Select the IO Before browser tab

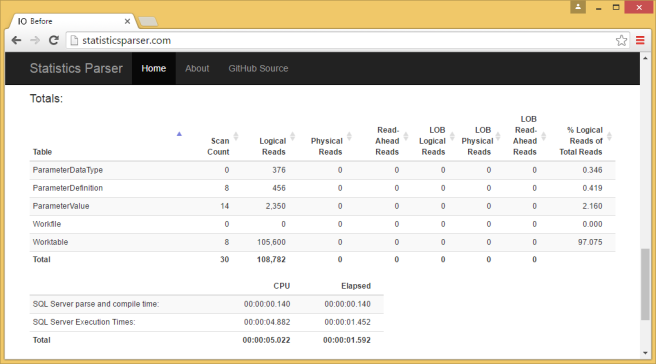pyautogui.click(x=73, y=21)
